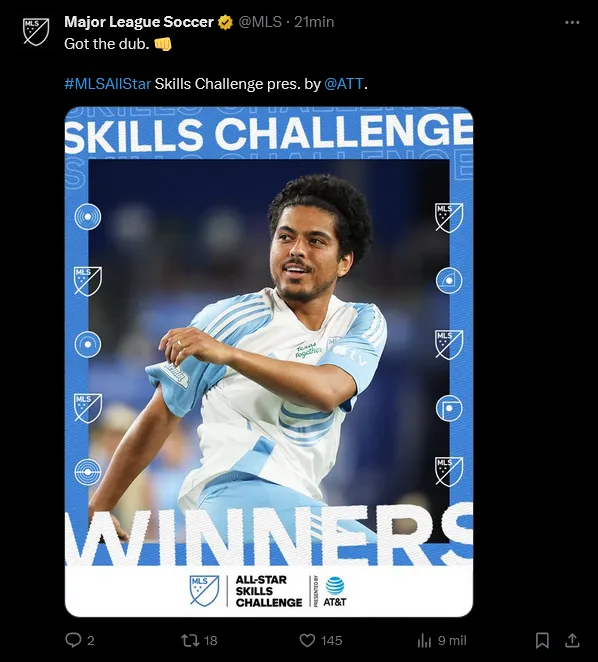Screen dimensions: 598x662
Task: Open Major League Soccer display name
Action: (139, 22)
